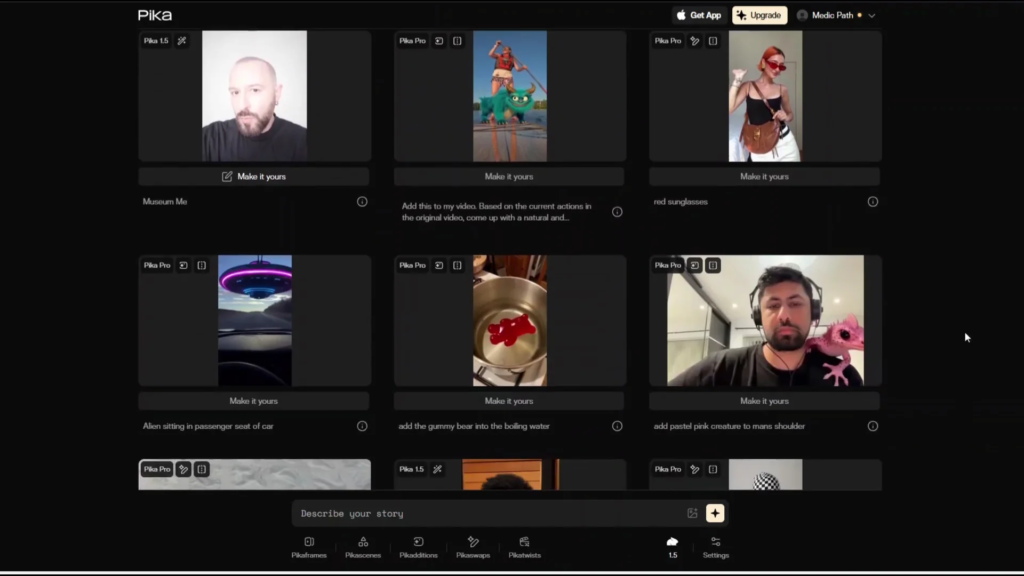The image size is (1024, 576).
Task: Click Make it yours under the UFO video
Action: [x=254, y=401]
